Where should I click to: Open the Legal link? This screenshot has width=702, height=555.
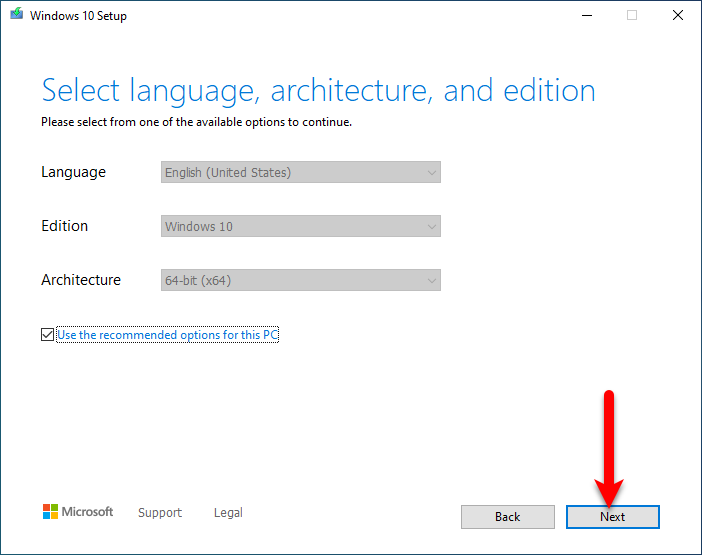pyautogui.click(x=228, y=512)
